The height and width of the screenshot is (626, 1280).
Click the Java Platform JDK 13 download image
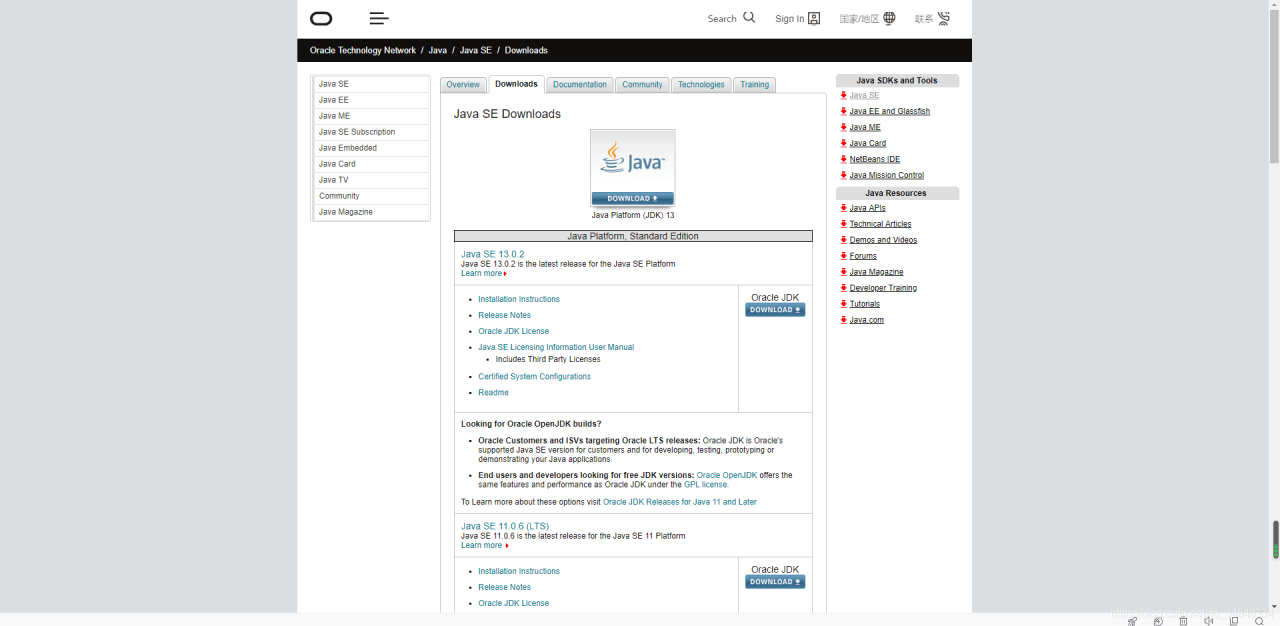(632, 168)
